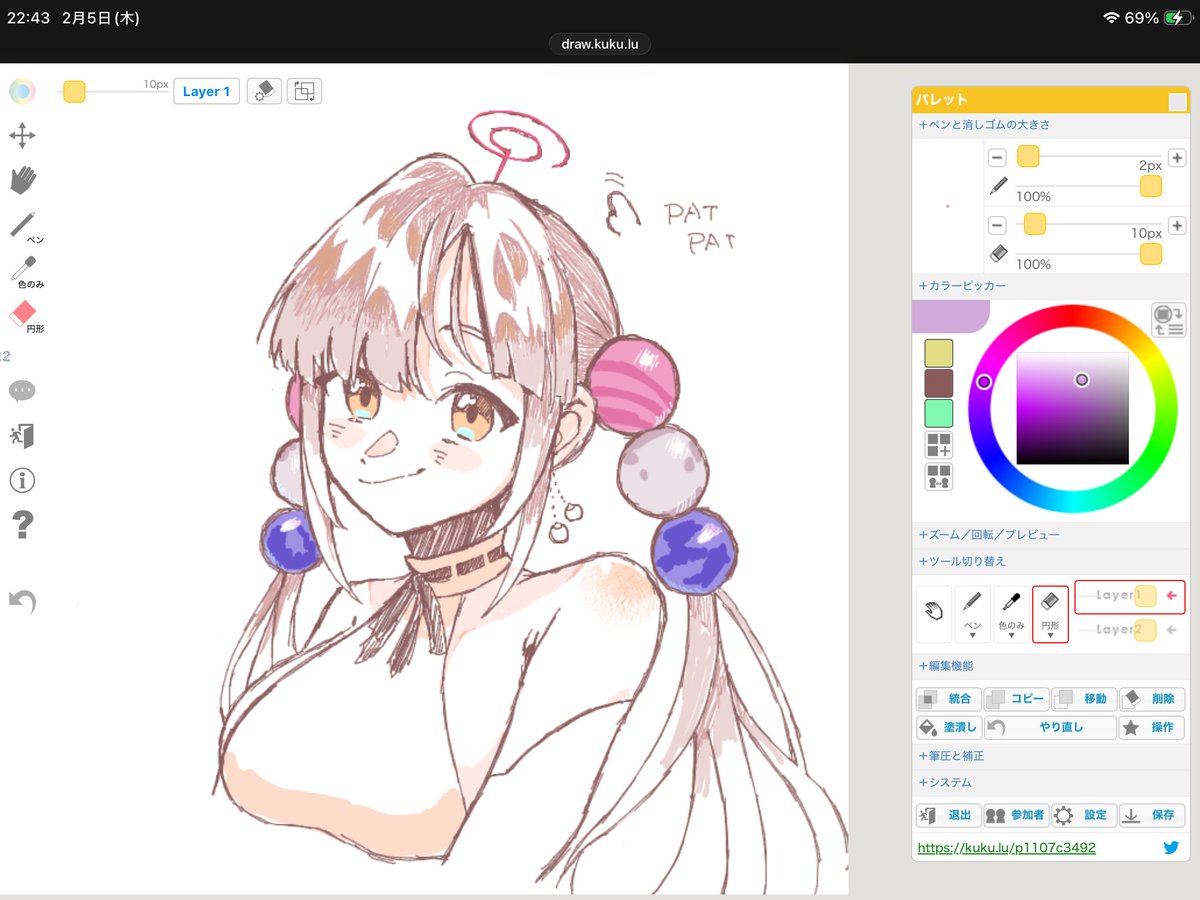Click the undo arrow in left toolbar
This screenshot has height=900, width=1200.
(x=22, y=601)
